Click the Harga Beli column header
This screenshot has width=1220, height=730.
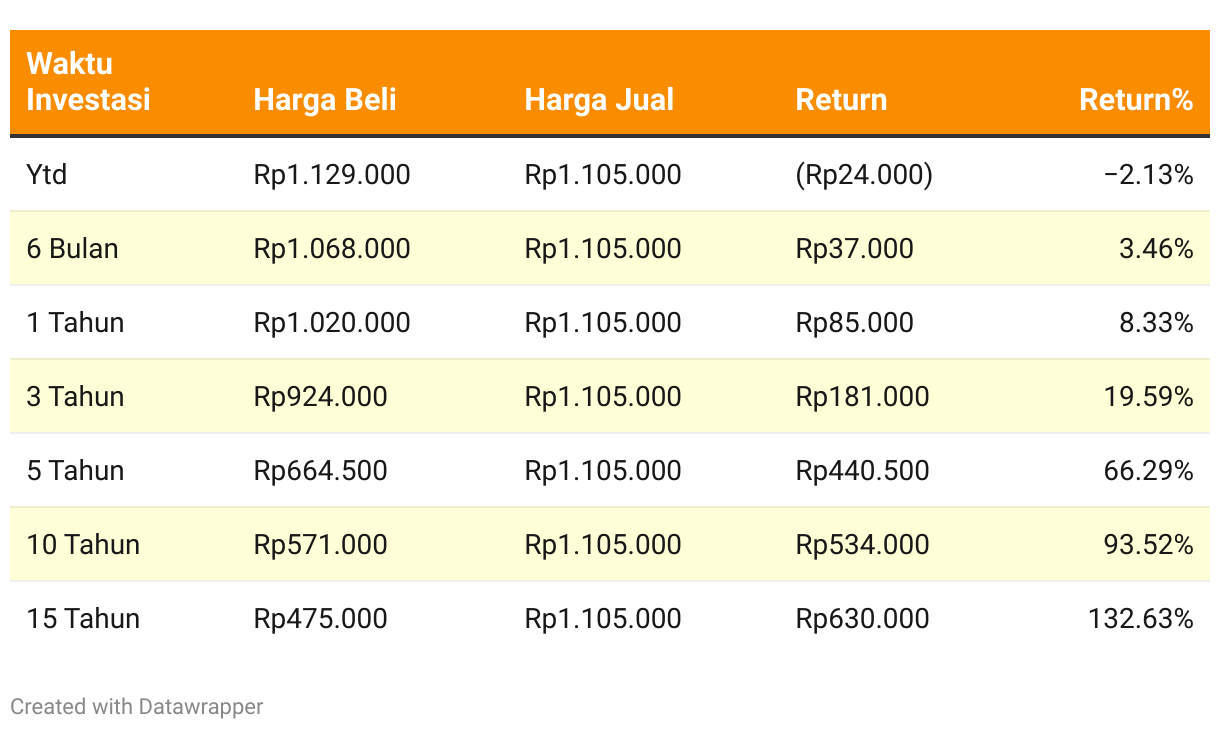click(x=325, y=100)
